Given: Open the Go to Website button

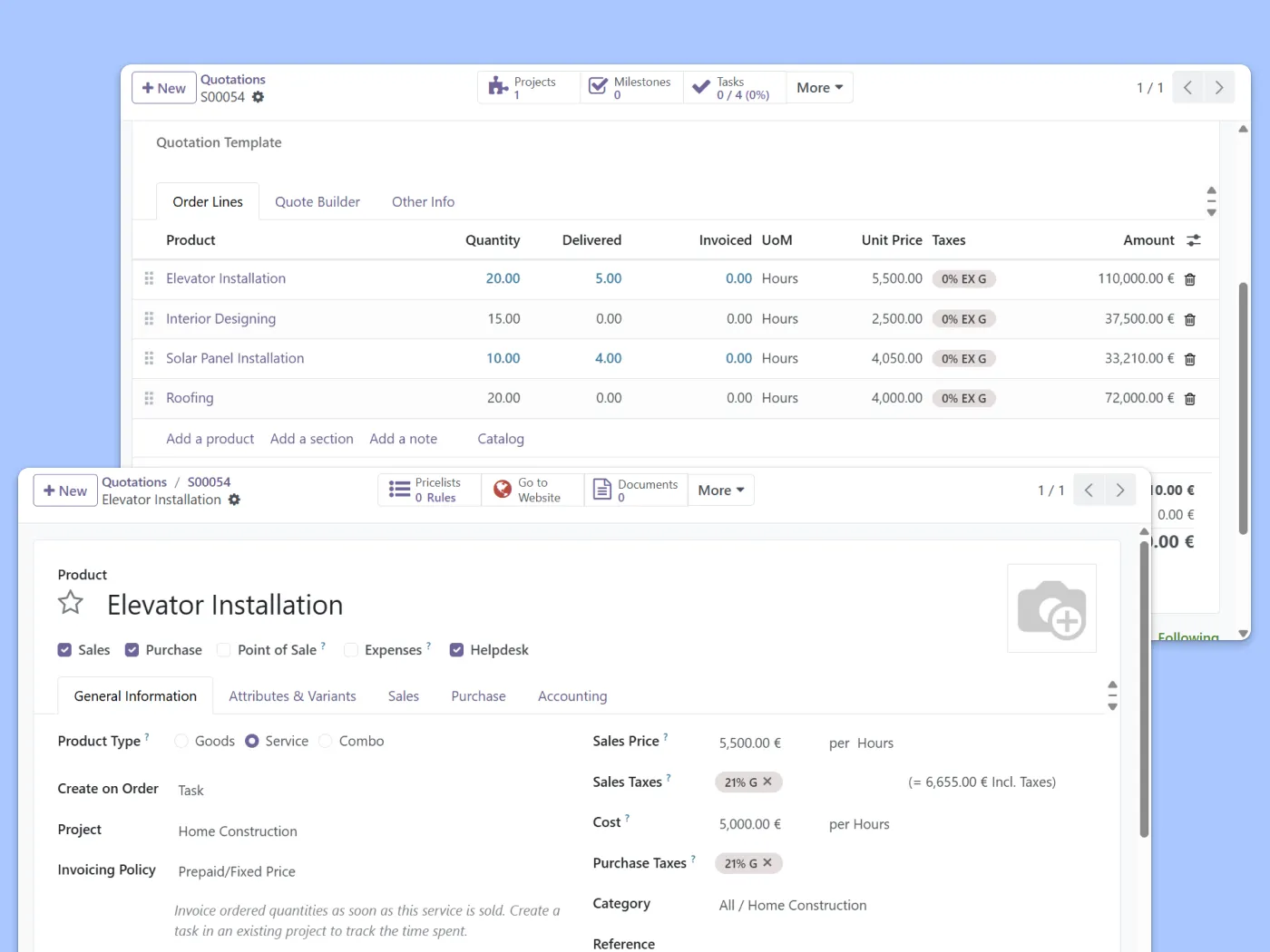Looking at the screenshot, I should (532, 491).
